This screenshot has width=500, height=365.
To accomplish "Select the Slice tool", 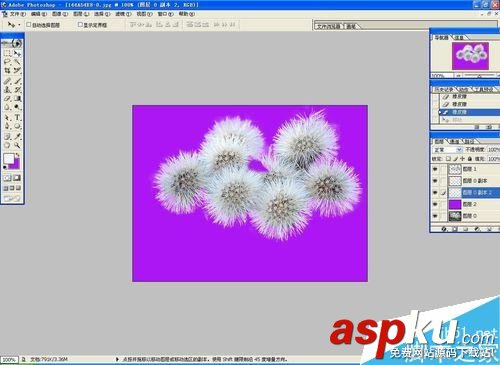I will pos(17,70).
